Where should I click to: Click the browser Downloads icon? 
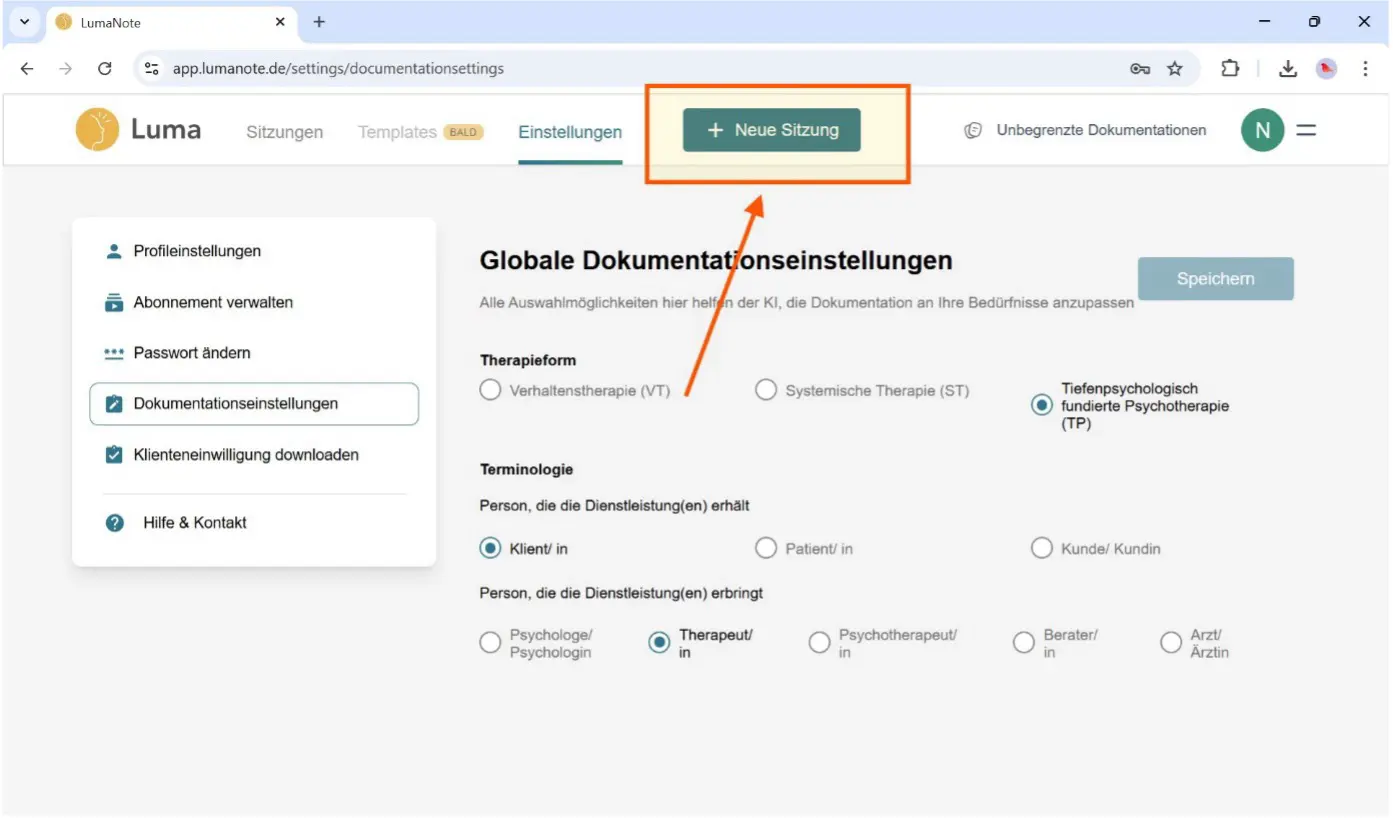tap(1288, 68)
